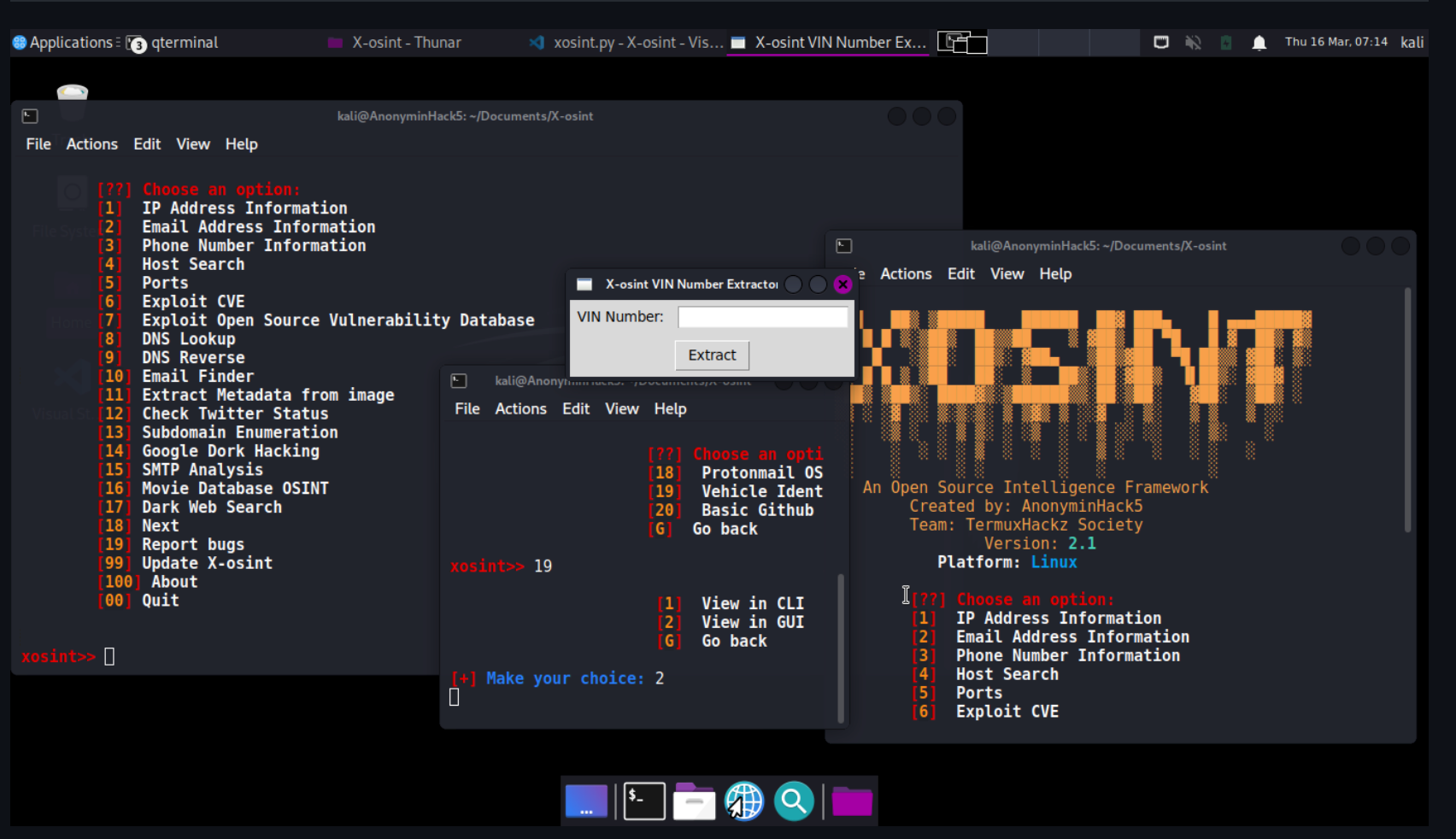Click the Extract button in the VIN dialog
The width and height of the screenshot is (1456, 839).
(x=712, y=355)
